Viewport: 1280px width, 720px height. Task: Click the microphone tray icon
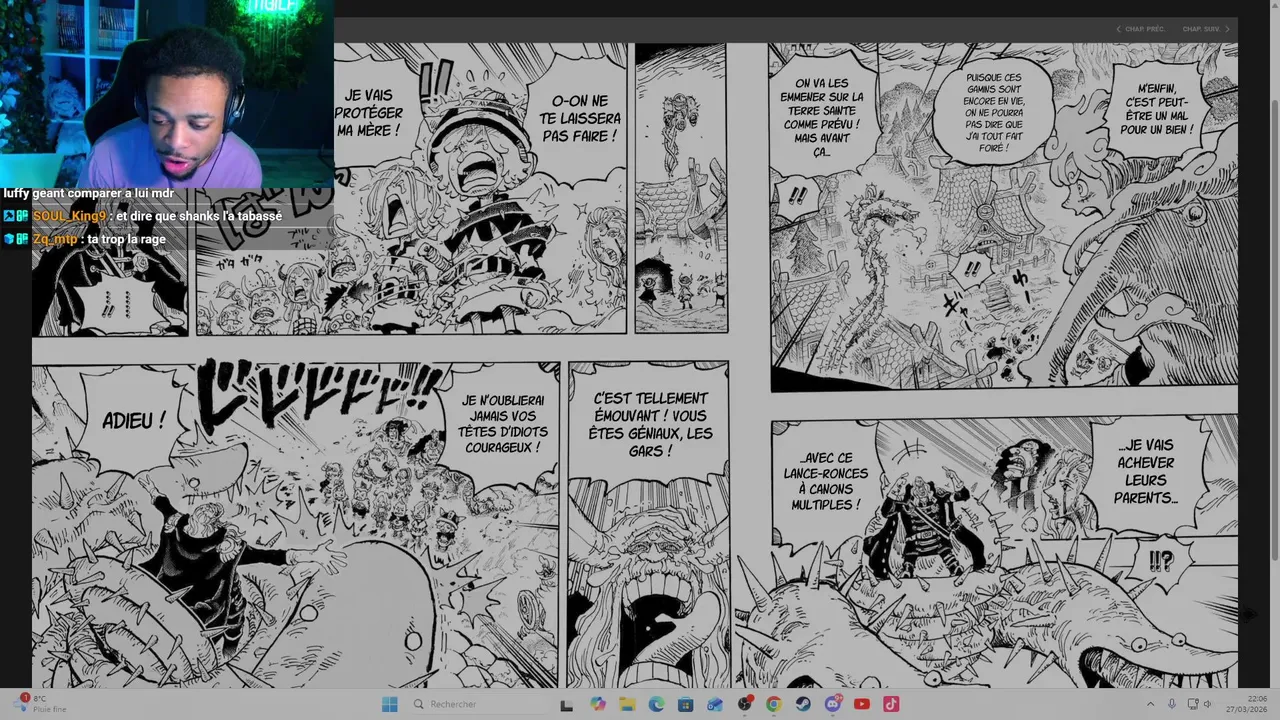point(1172,704)
